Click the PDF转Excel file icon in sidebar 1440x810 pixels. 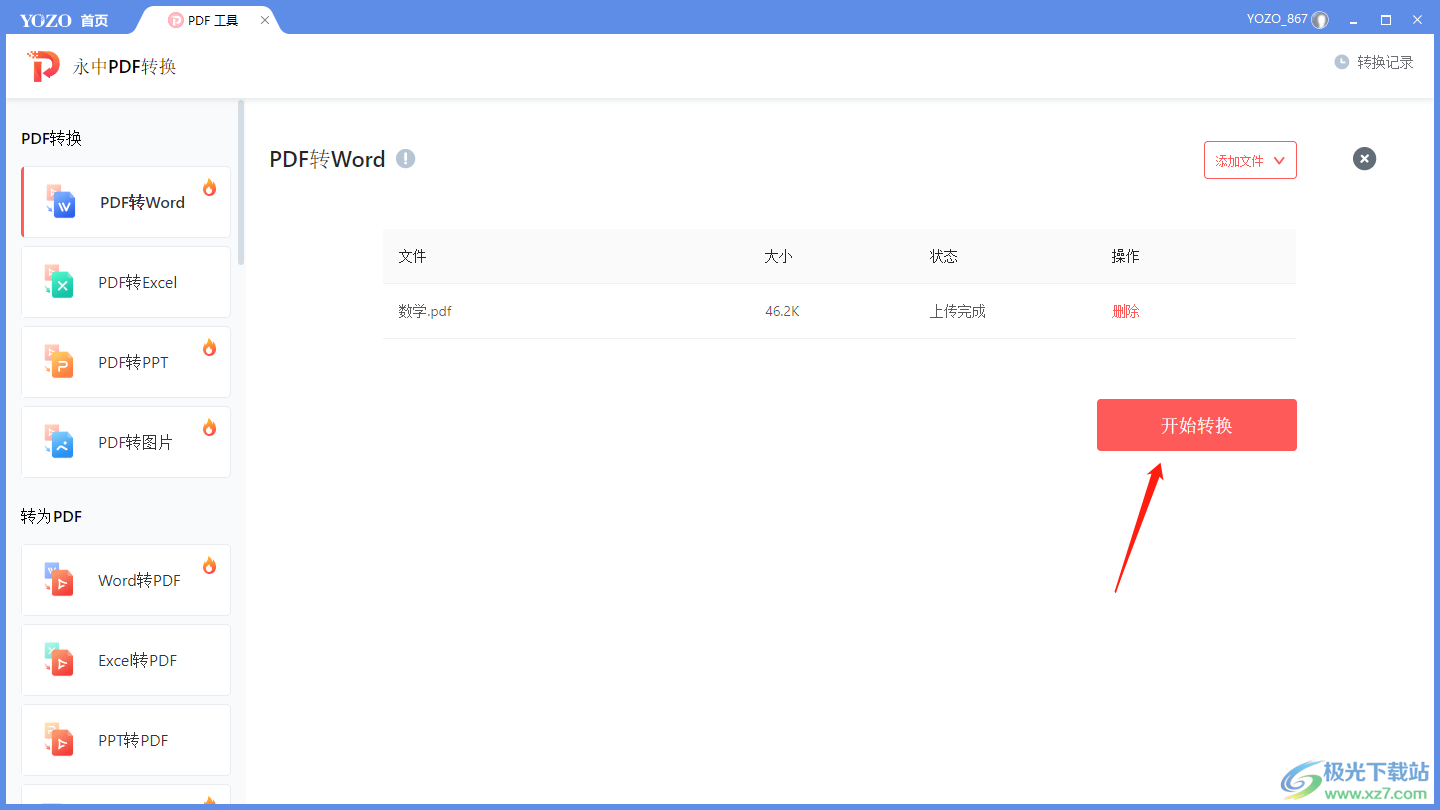(x=60, y=282)
